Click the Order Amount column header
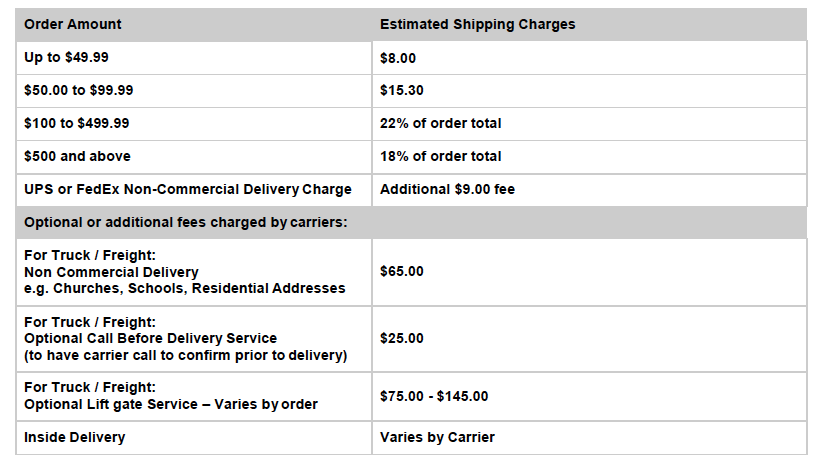The image size is (828, 472). pos(194,24)
